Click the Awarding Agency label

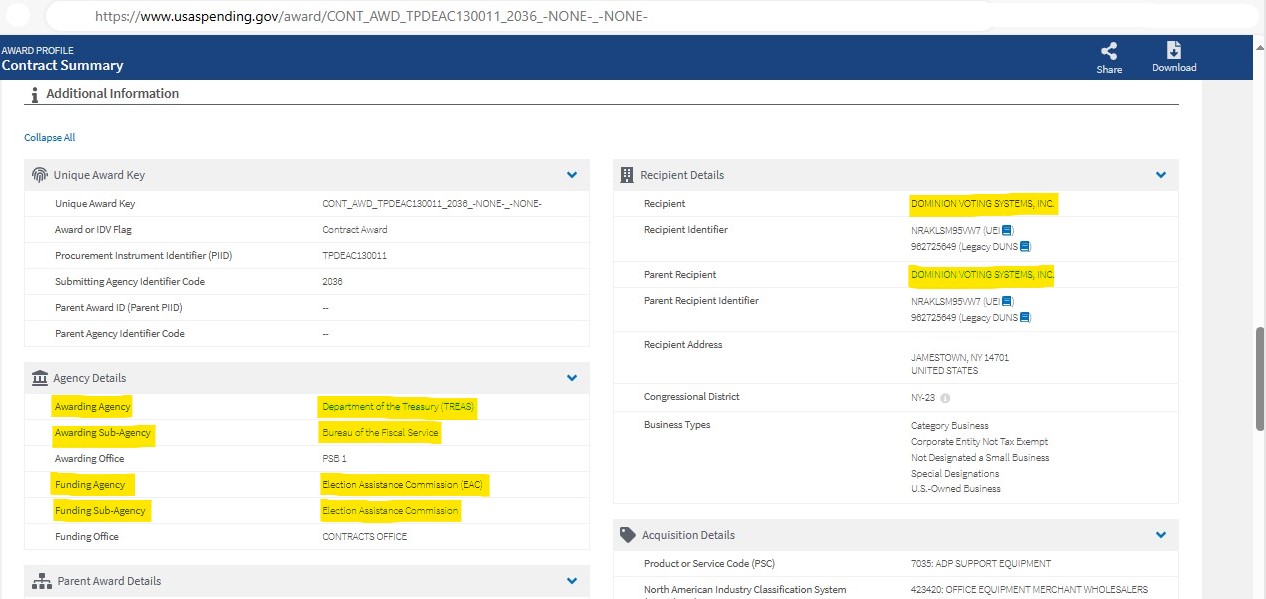point(92,407)
